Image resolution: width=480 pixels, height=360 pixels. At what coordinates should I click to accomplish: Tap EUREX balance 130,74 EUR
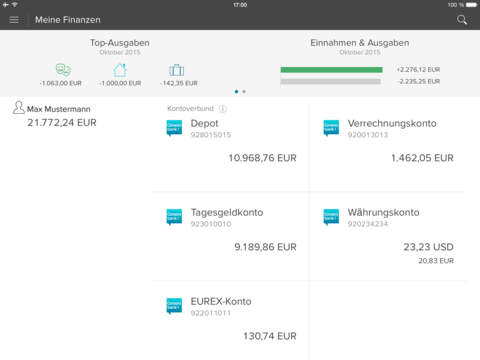click(270, 336)
